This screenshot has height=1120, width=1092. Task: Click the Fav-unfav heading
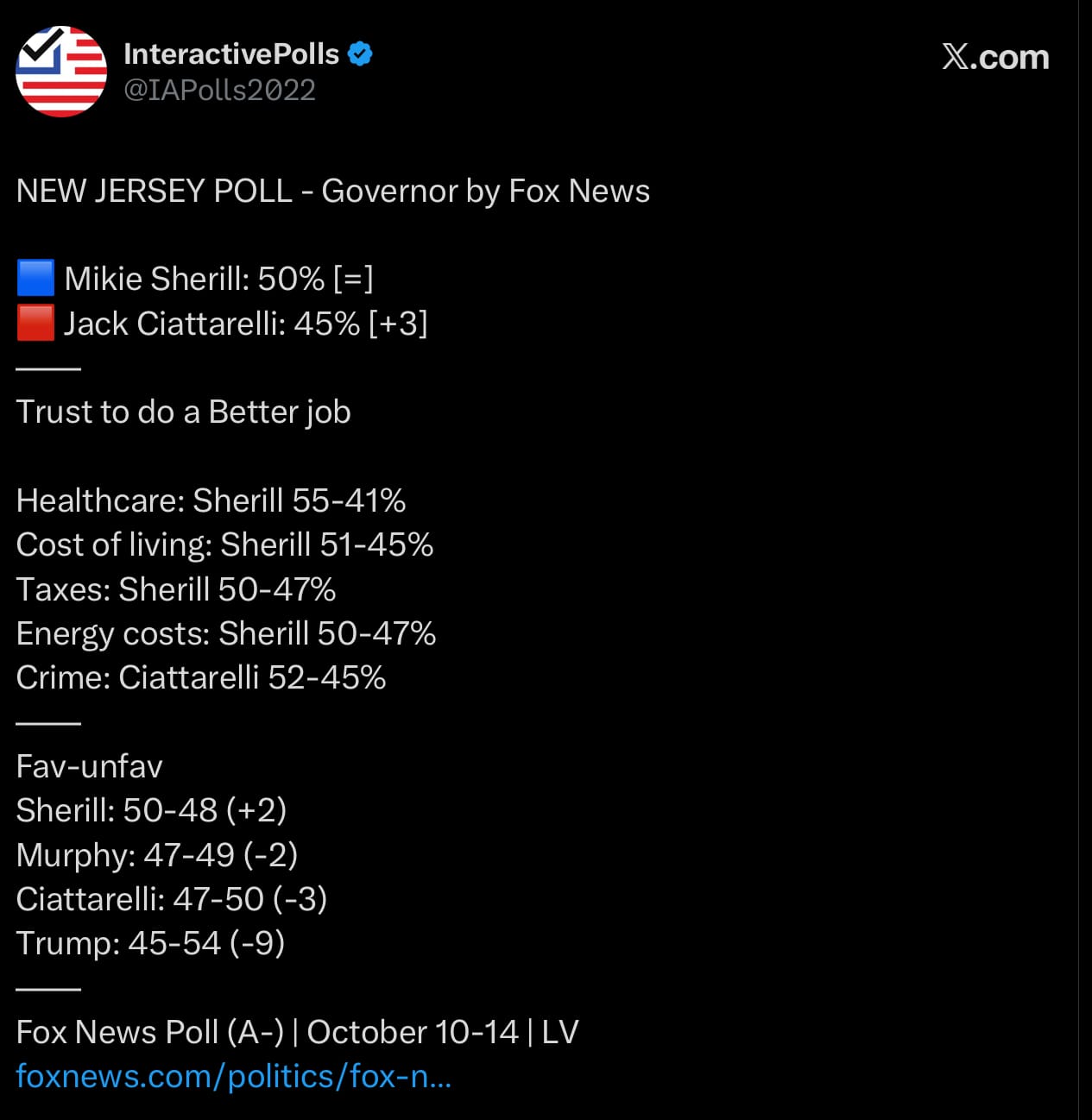point(89,766)
